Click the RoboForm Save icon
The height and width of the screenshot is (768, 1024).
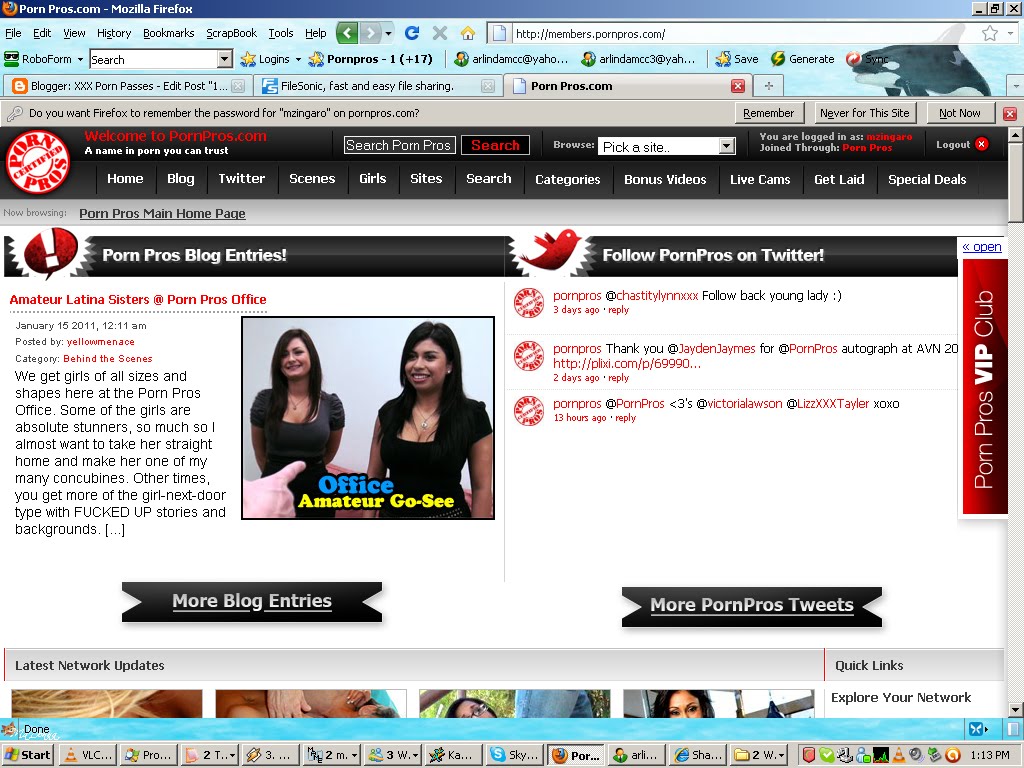[x=737, y=59]
